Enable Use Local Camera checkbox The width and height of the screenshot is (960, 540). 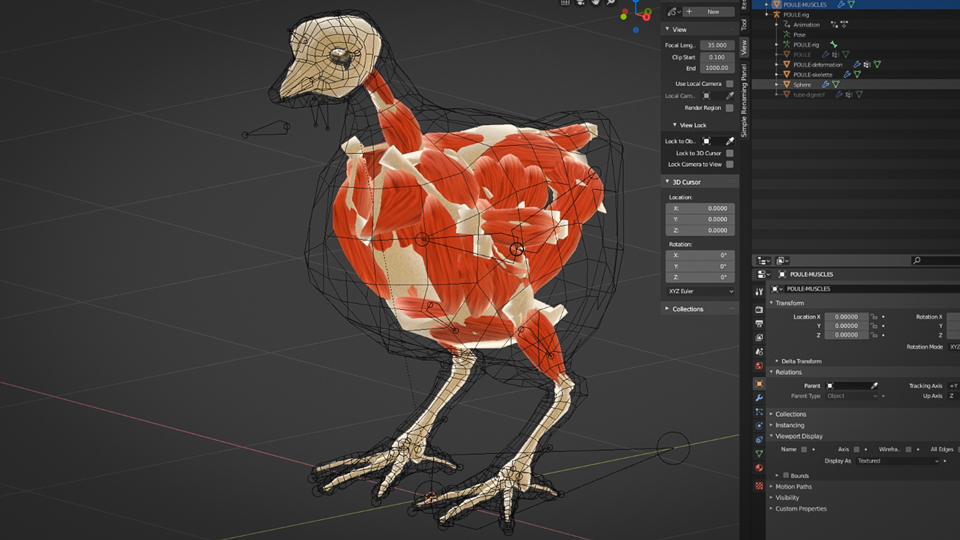(x=729, y=83)
